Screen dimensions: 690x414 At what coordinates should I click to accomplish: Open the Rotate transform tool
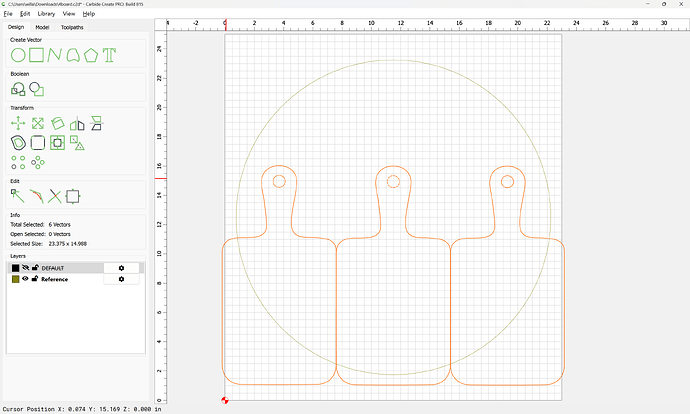point(58,124)
